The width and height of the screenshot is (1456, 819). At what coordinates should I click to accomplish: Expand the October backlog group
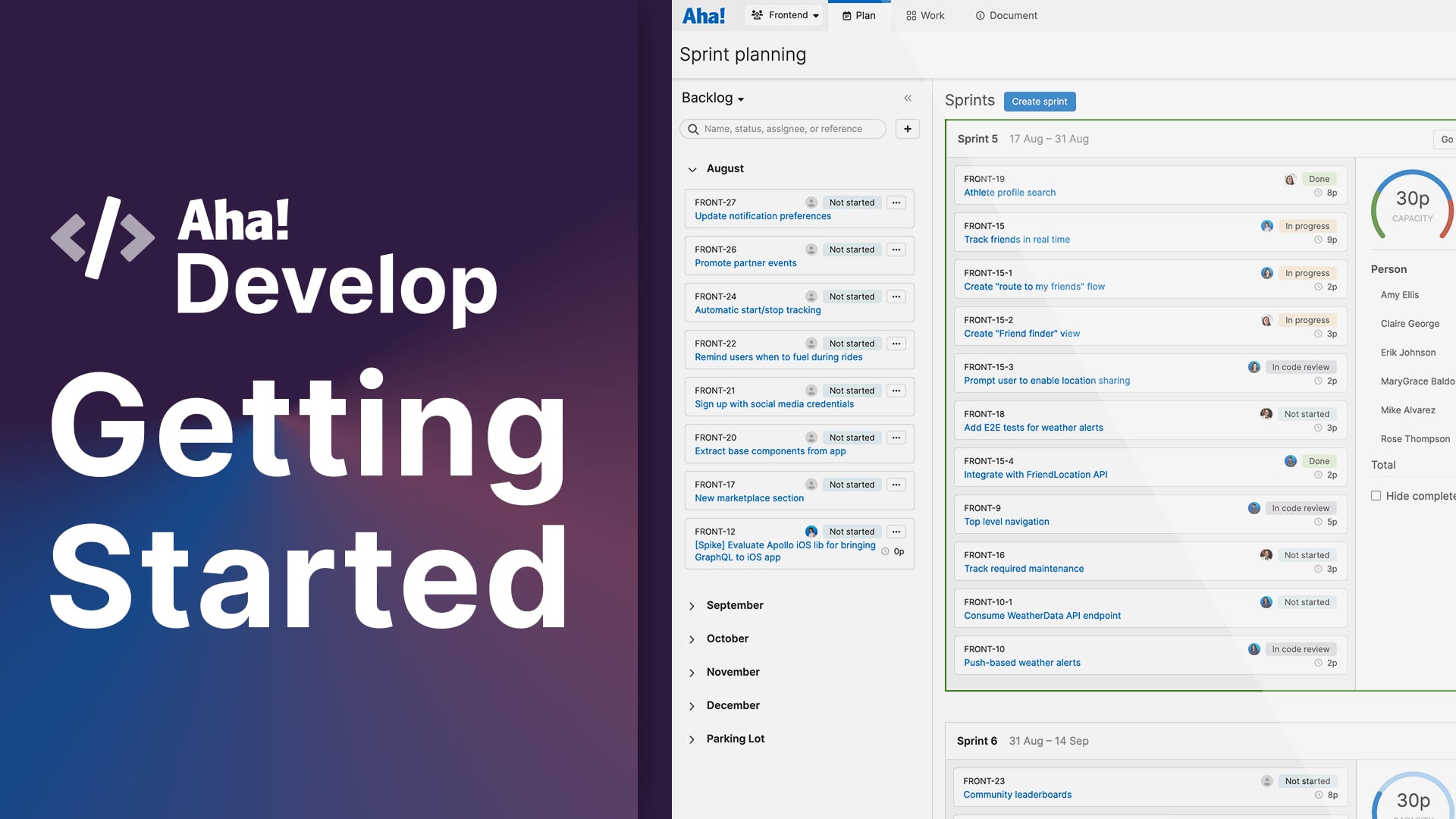(692, 639)
